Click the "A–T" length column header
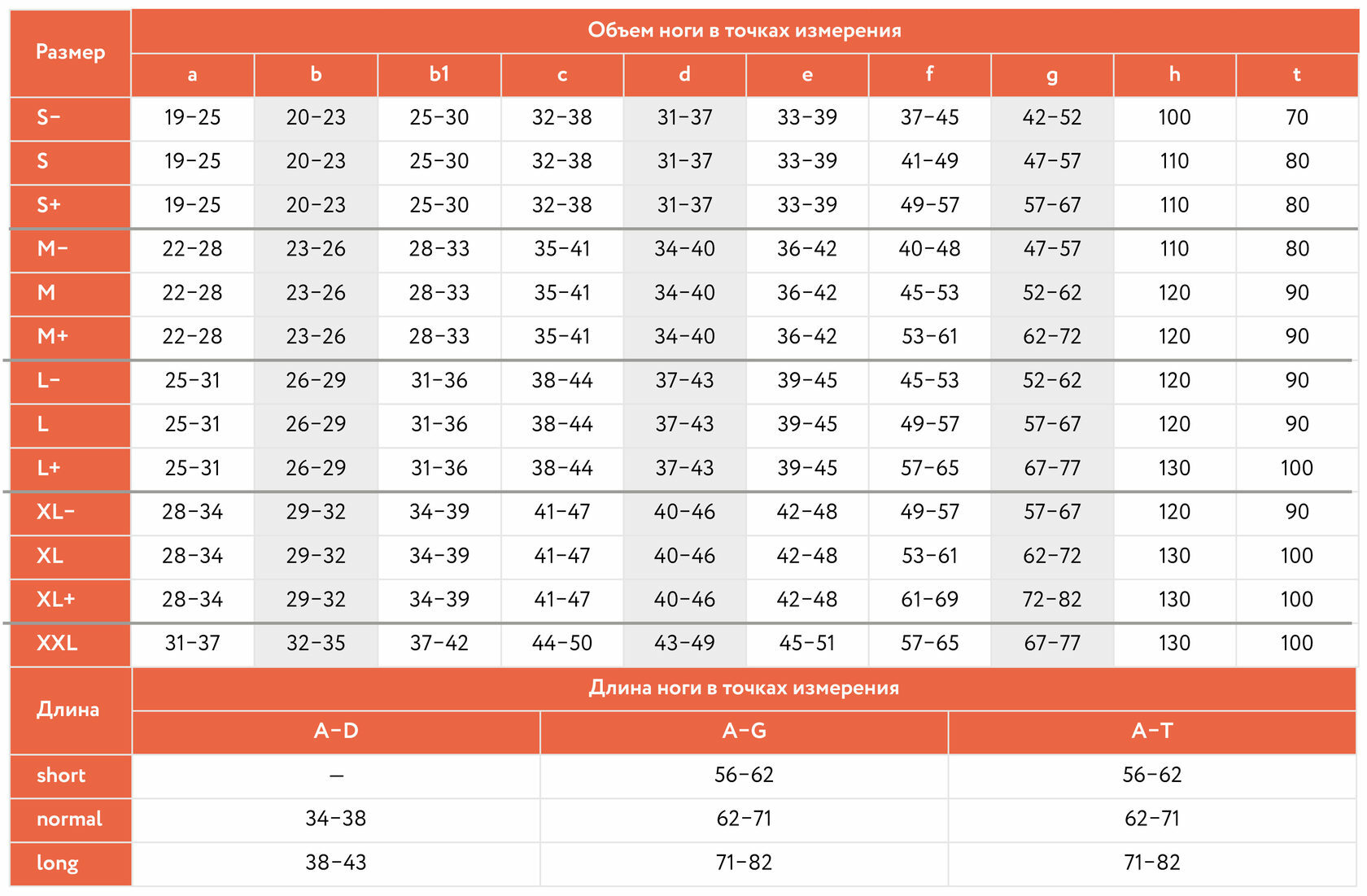1367x896 pixels. click(1152, 732)
